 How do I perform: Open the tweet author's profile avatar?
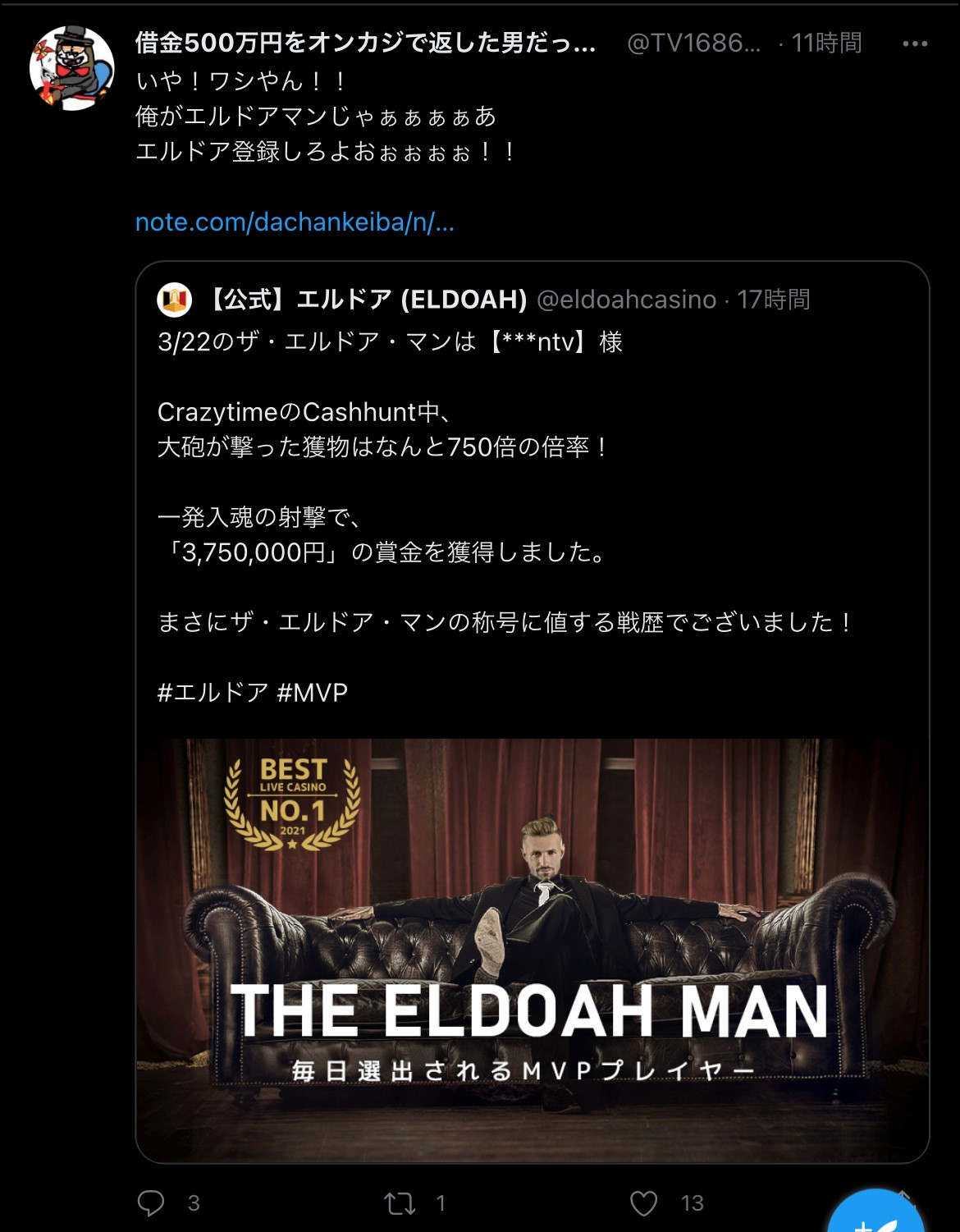pos(71,67)
